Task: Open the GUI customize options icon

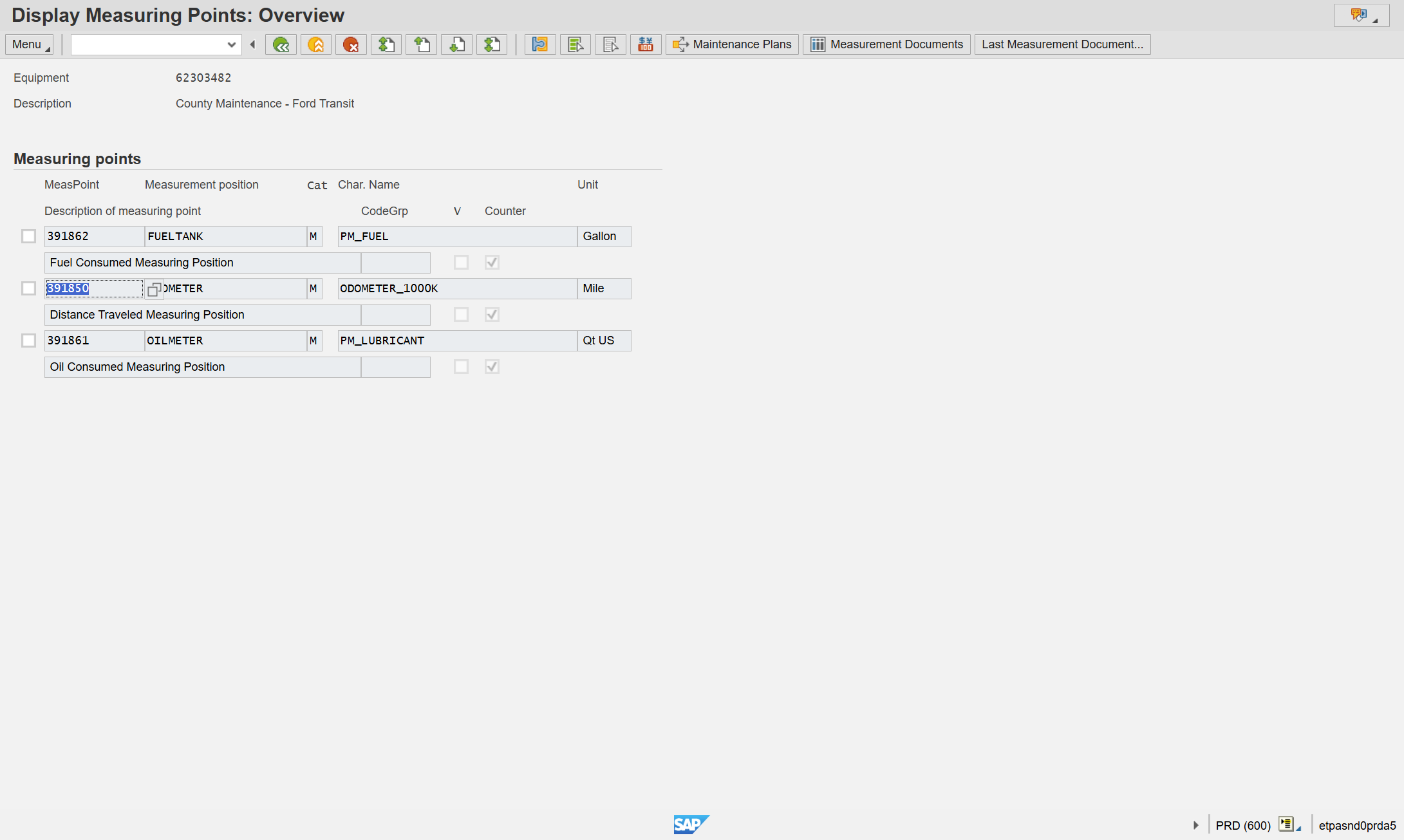Action: [1362, 15]
